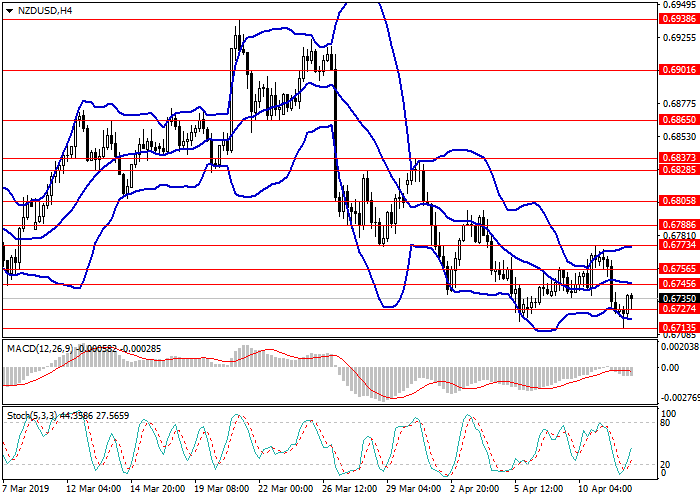Viewport: 700px width, 500px height.
Task: Select the red 0.69016 price level tag
Action: pyautogui.click(x=678, y=70)
